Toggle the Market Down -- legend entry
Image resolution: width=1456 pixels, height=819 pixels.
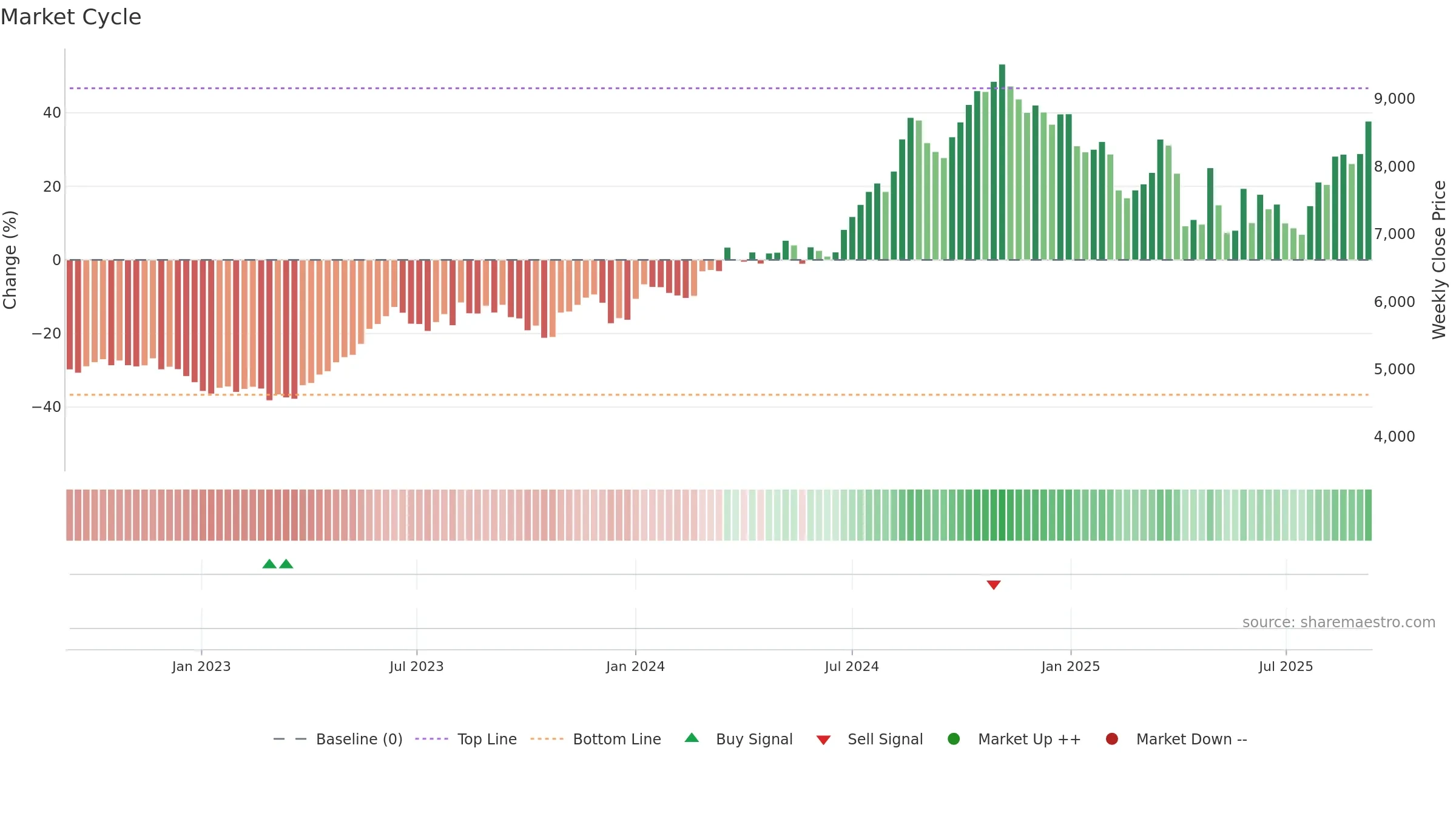(1176, 739)
